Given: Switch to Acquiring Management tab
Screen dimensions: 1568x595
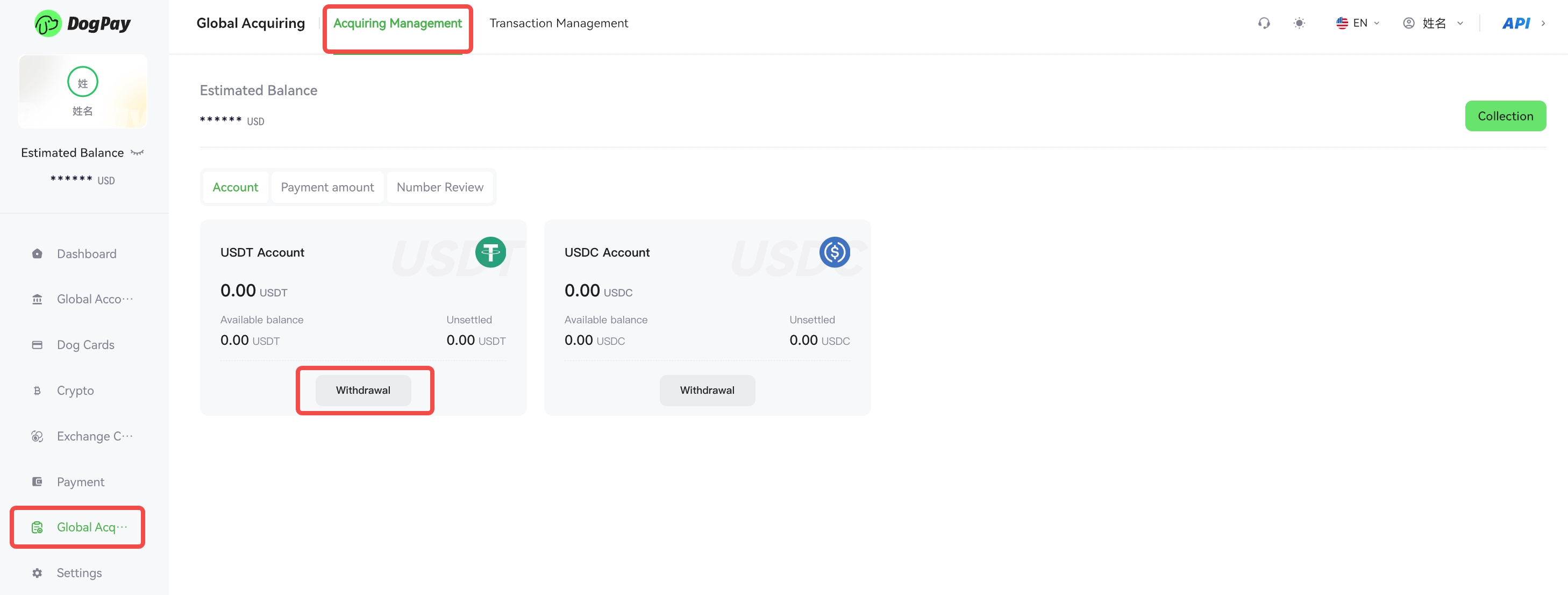Looking at the screenshot, I should tap(397, 23).
